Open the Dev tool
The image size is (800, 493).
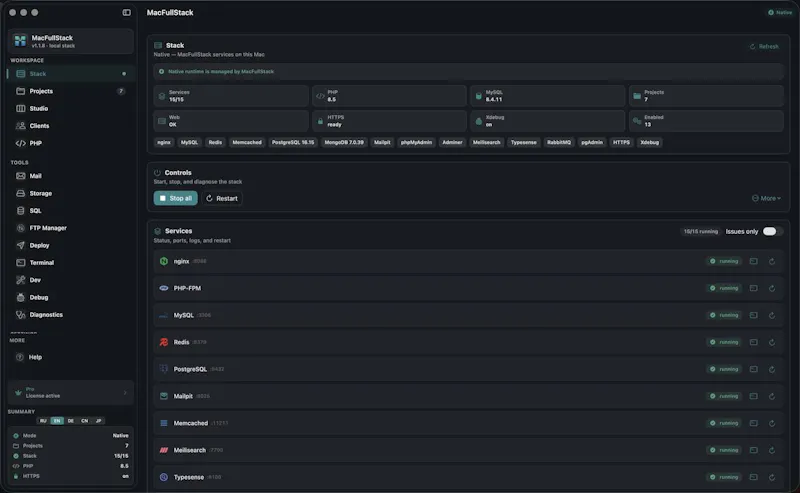[x=70, y=280]
